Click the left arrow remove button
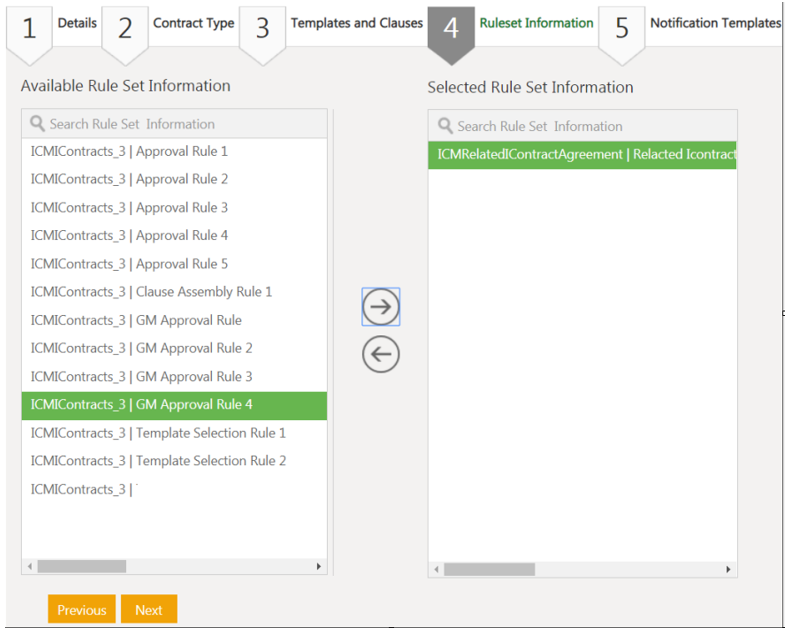This screenshot has height=632, width=791. pos(380,354)
